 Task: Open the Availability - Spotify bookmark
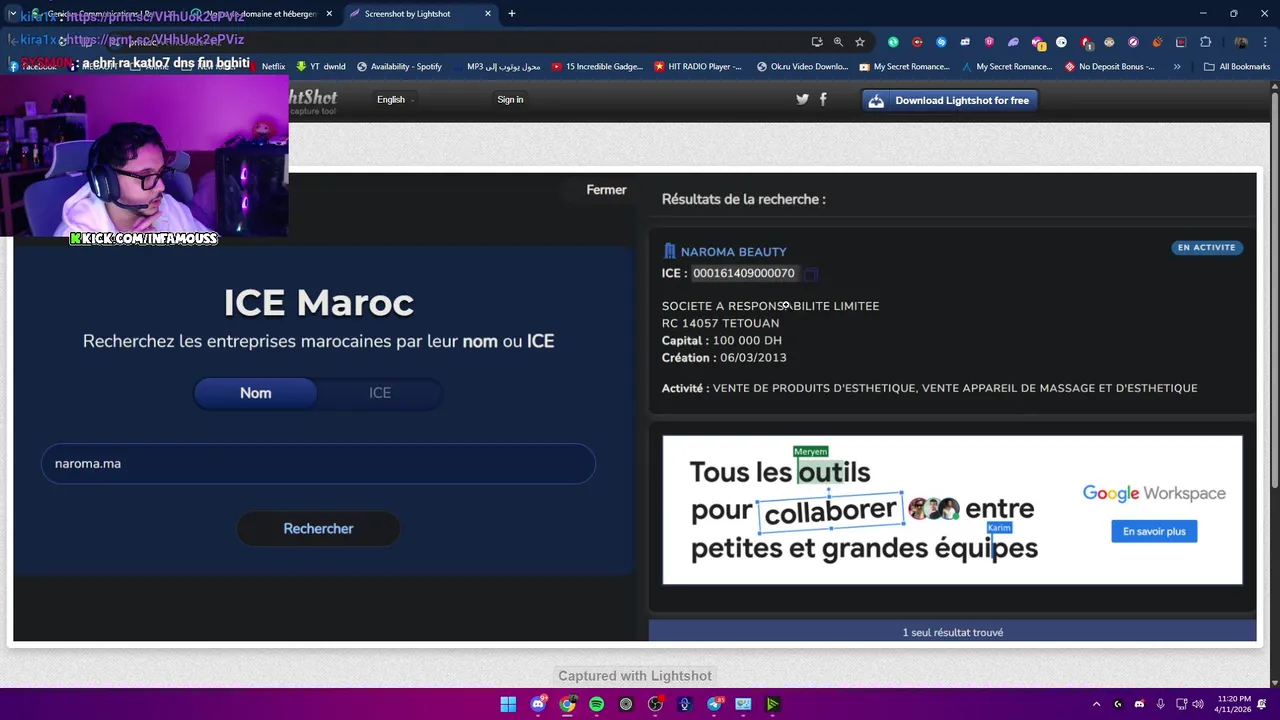coord(399,67)
